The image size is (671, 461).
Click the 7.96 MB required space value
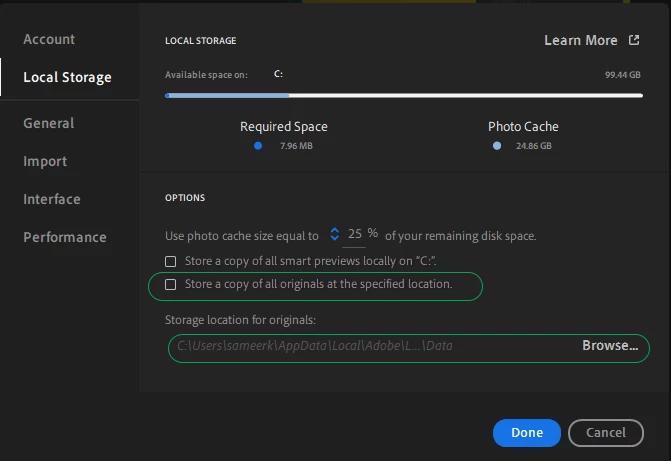[x=296, y=146]
